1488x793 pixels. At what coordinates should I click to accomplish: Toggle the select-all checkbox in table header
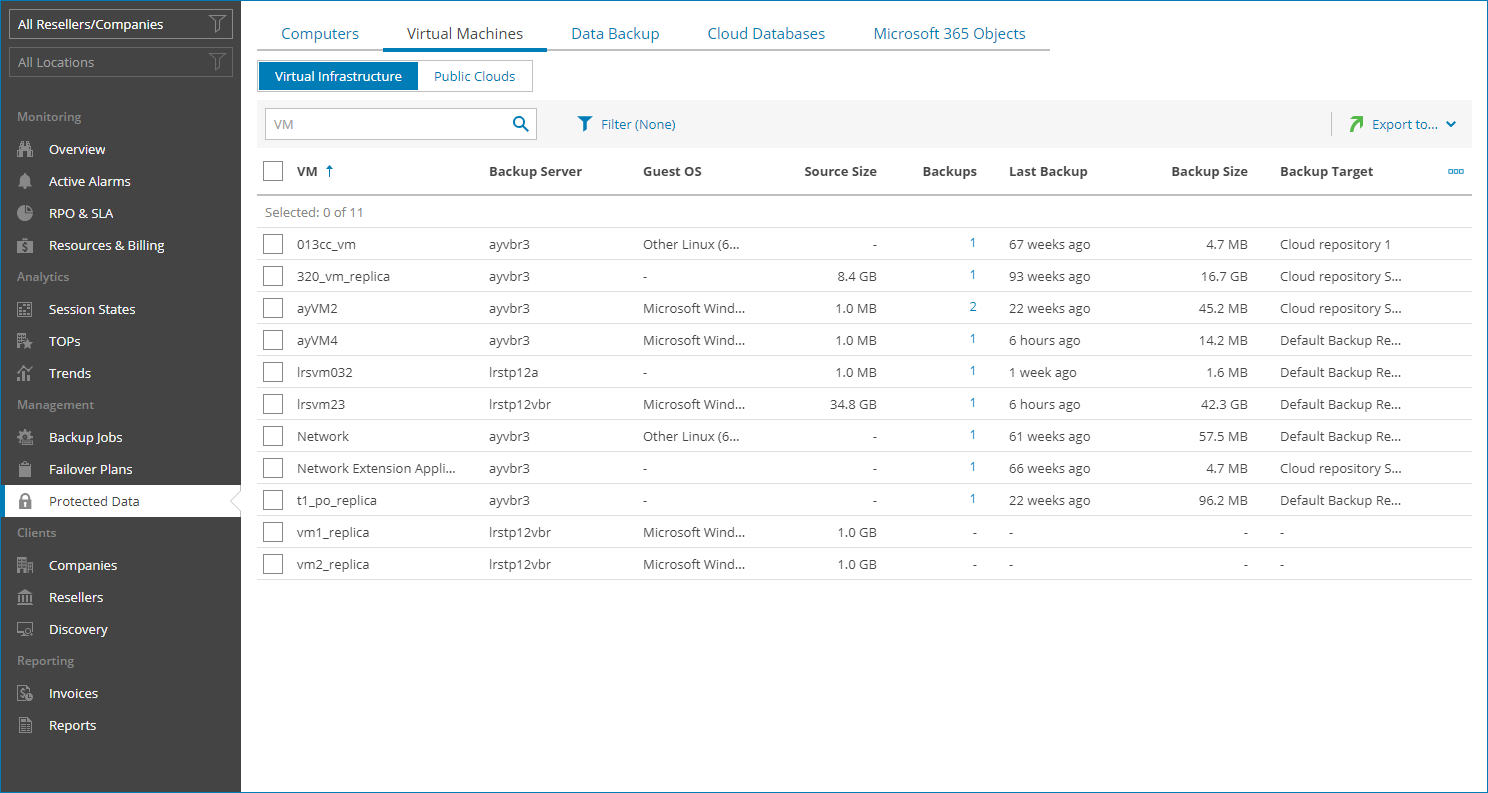tap(273, 171)
